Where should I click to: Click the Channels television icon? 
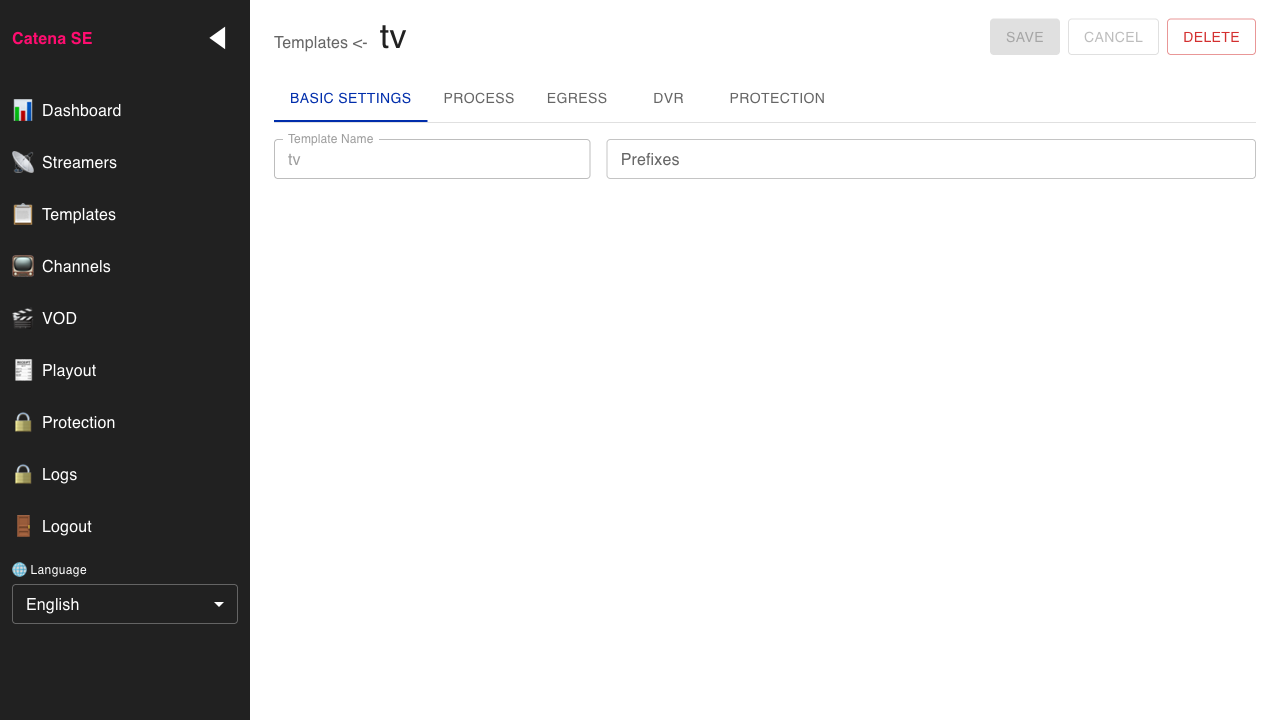click(23, 266)
